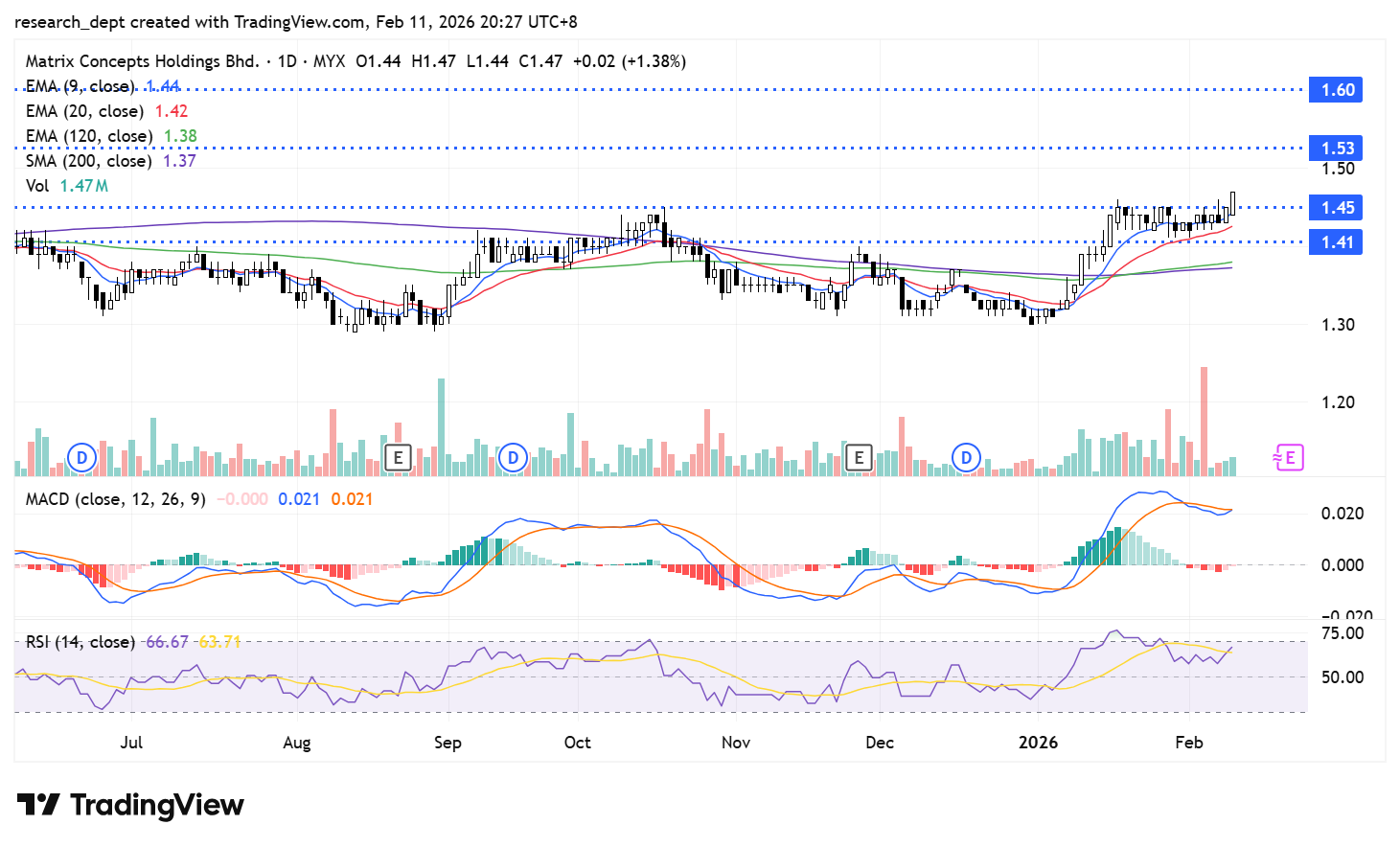The width and height of the screenshot is (1400, 848).
Task: Click the TradingView logo at the bottom
Action: coord(130,805)
